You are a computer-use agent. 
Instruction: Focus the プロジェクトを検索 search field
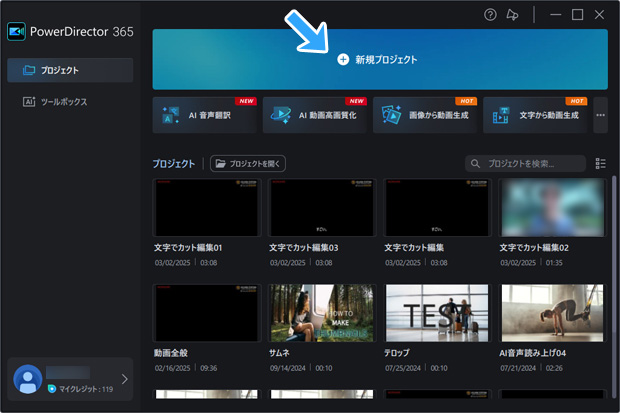[x=525, y=163]
